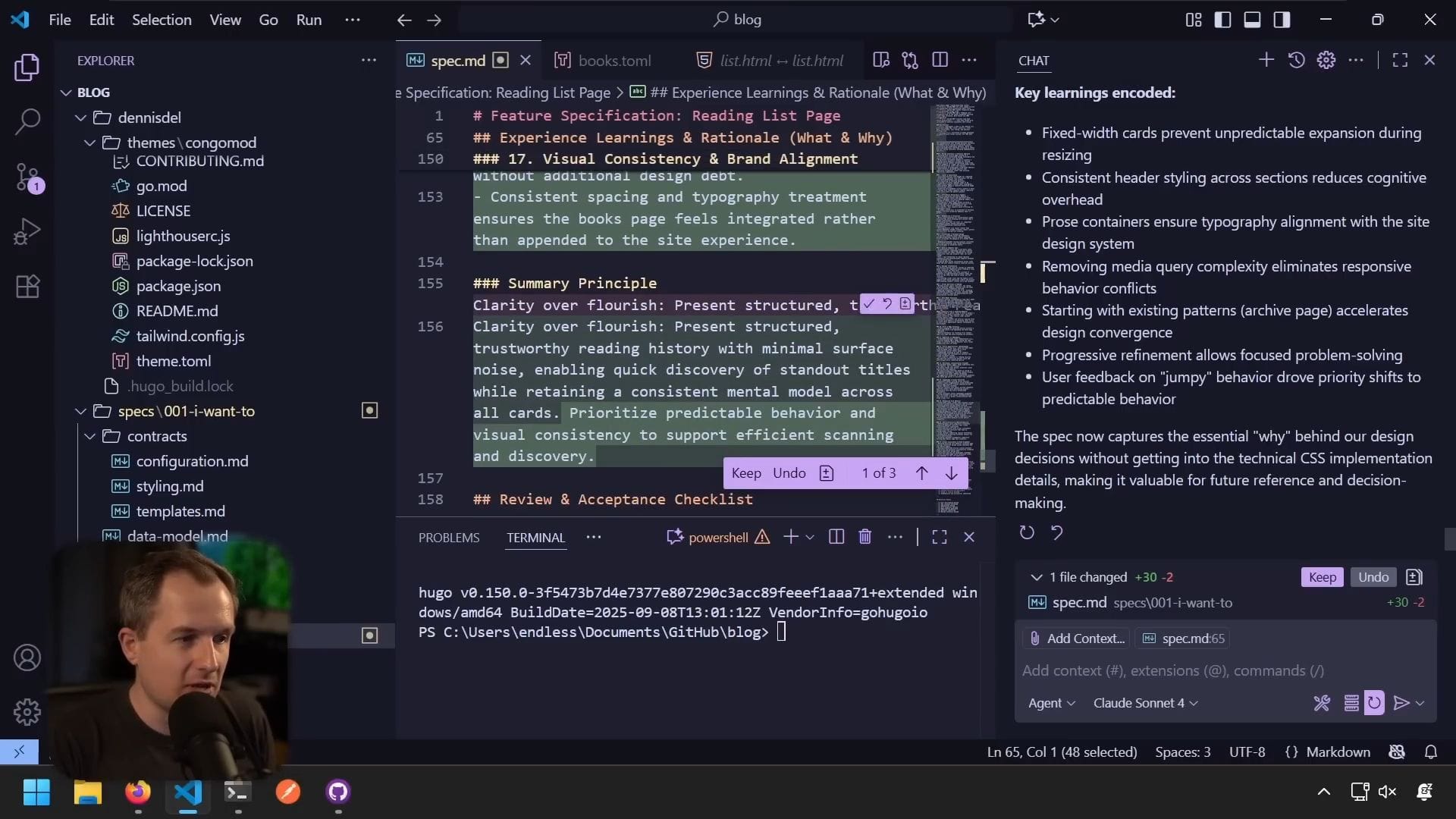
Task: Go to next change arrow down
Action: (951, 473)
